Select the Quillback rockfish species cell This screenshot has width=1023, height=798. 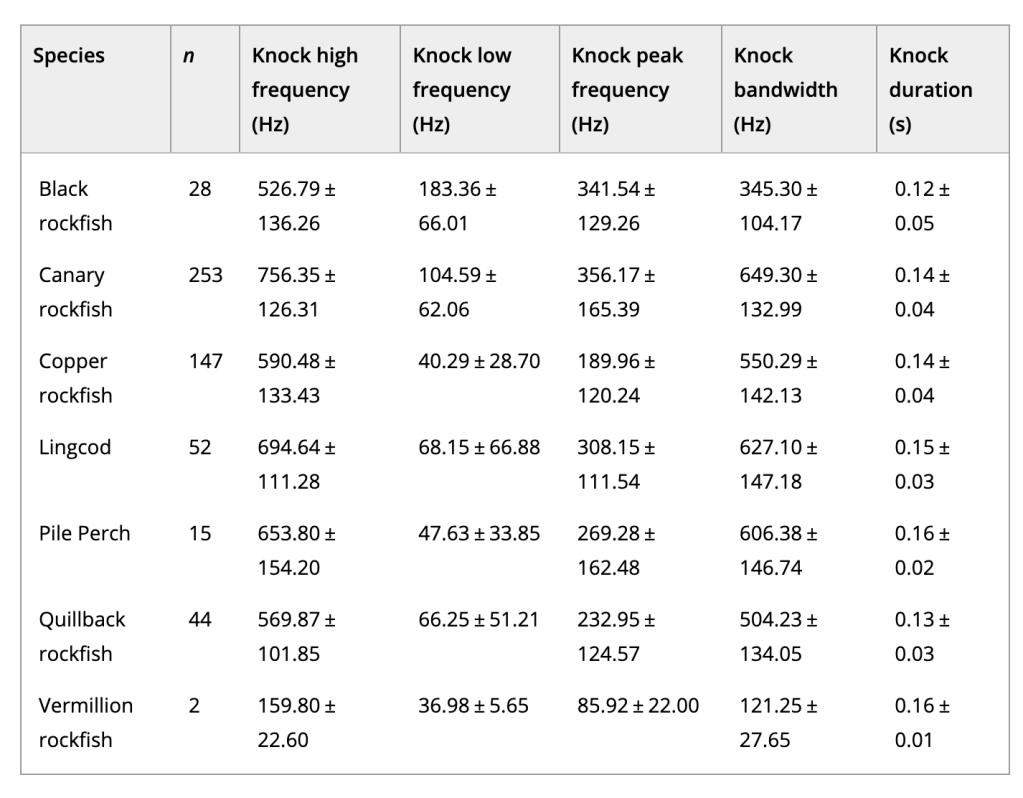pyautogui.click(x=82, y=636)
